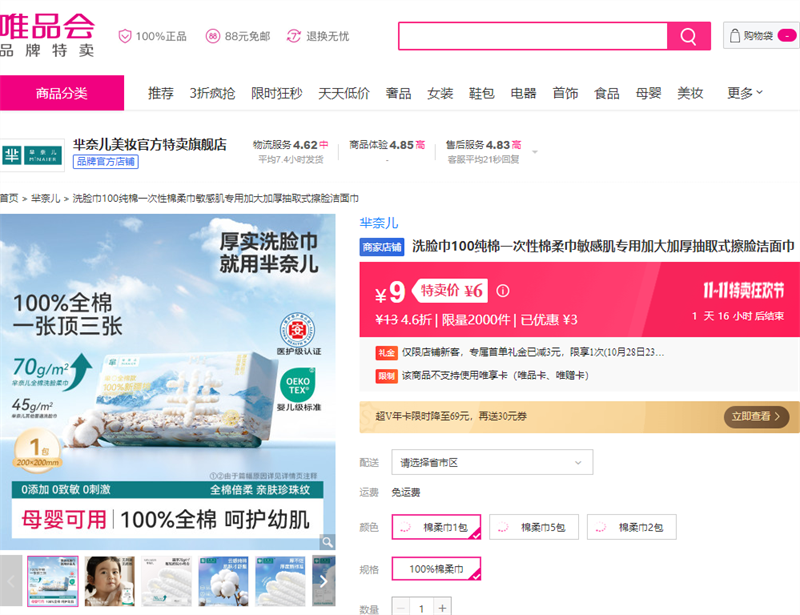Image resolution: width=800 pixels, height=615 pixels.
Task: Click the 半奈儿 store logo
Action: (x=33, y=153)
